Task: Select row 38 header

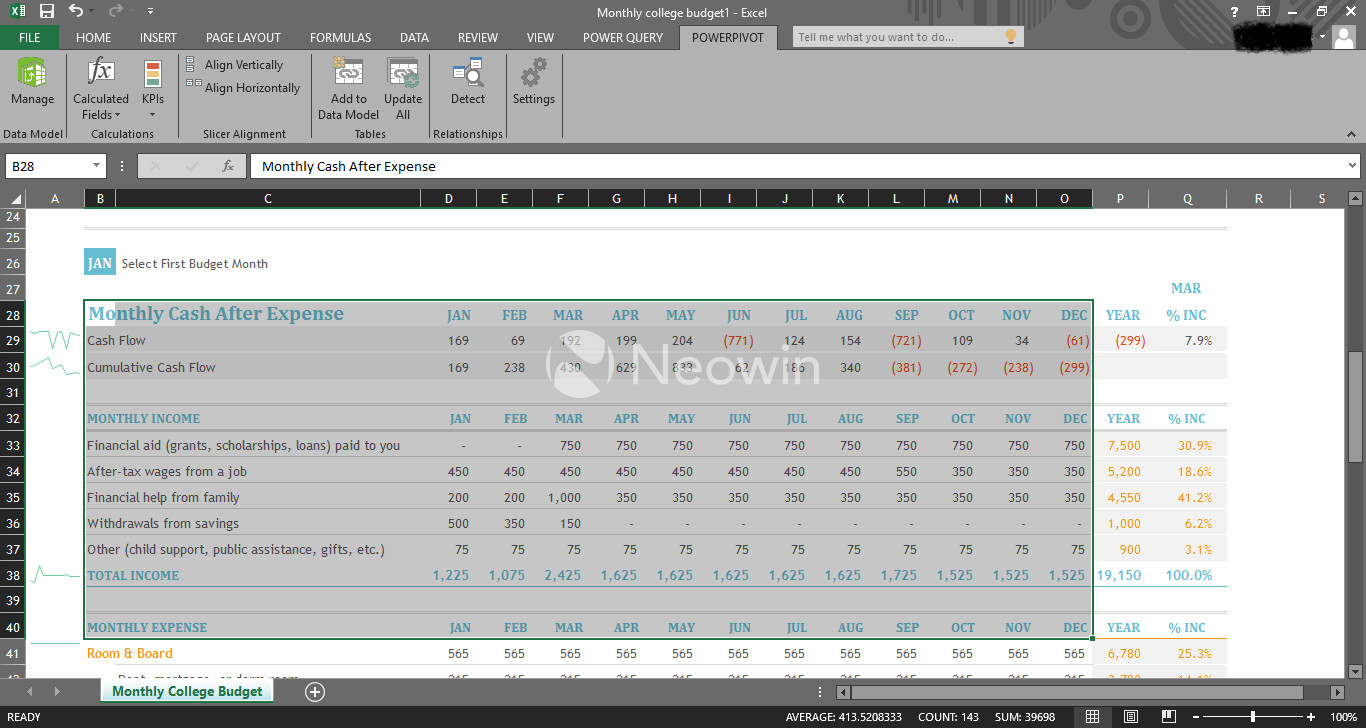Action: click(x=12, y=575)
